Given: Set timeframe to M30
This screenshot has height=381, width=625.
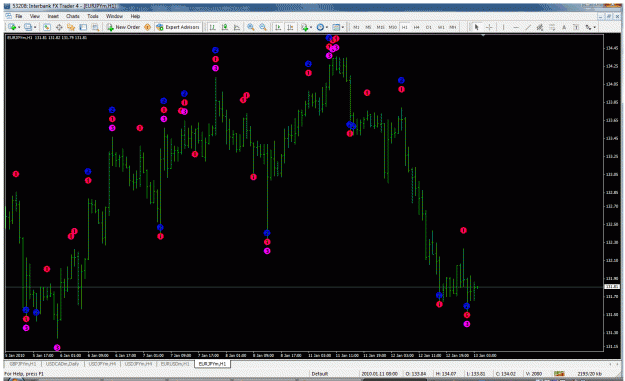Looking at the screenshot, I should coord(393,27).
